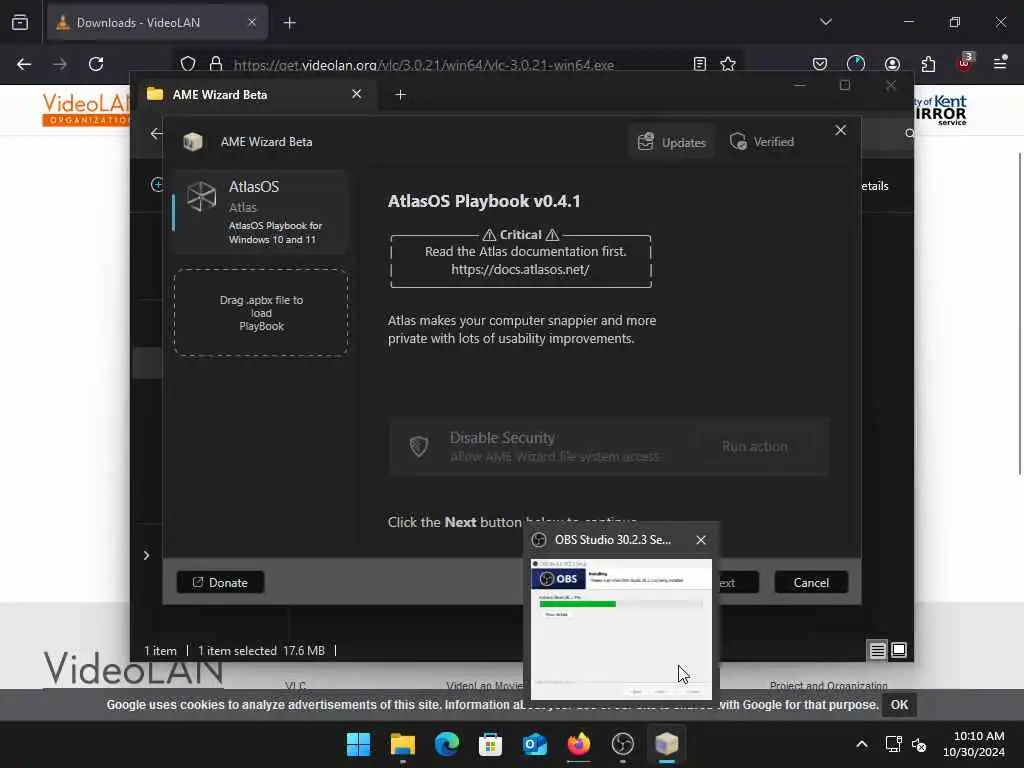
Task: Open Microsoft Store from the taskbar
Action: (x=490, y=744)
